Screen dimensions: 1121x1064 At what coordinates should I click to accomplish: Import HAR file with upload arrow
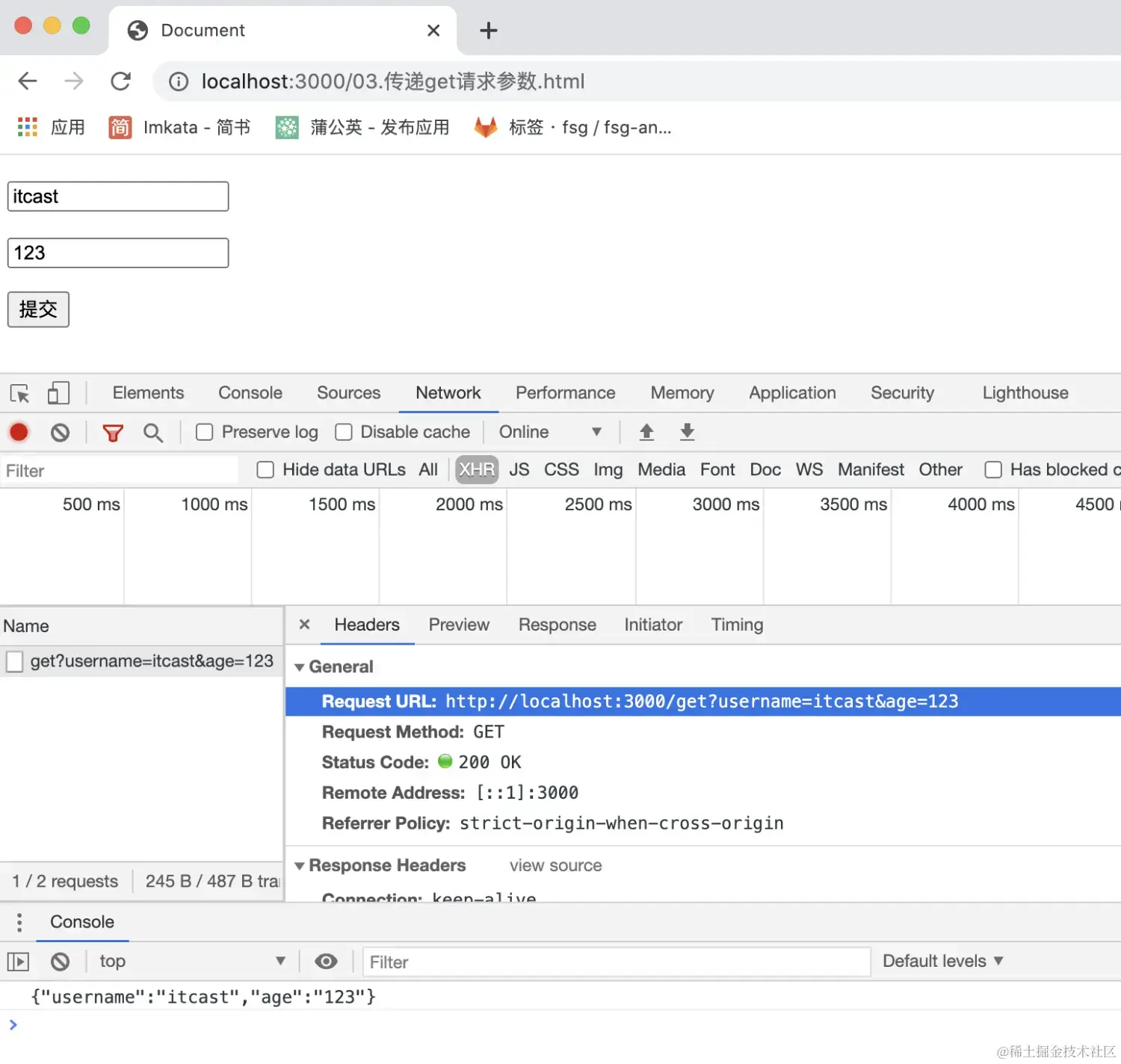tap(646, 432)
